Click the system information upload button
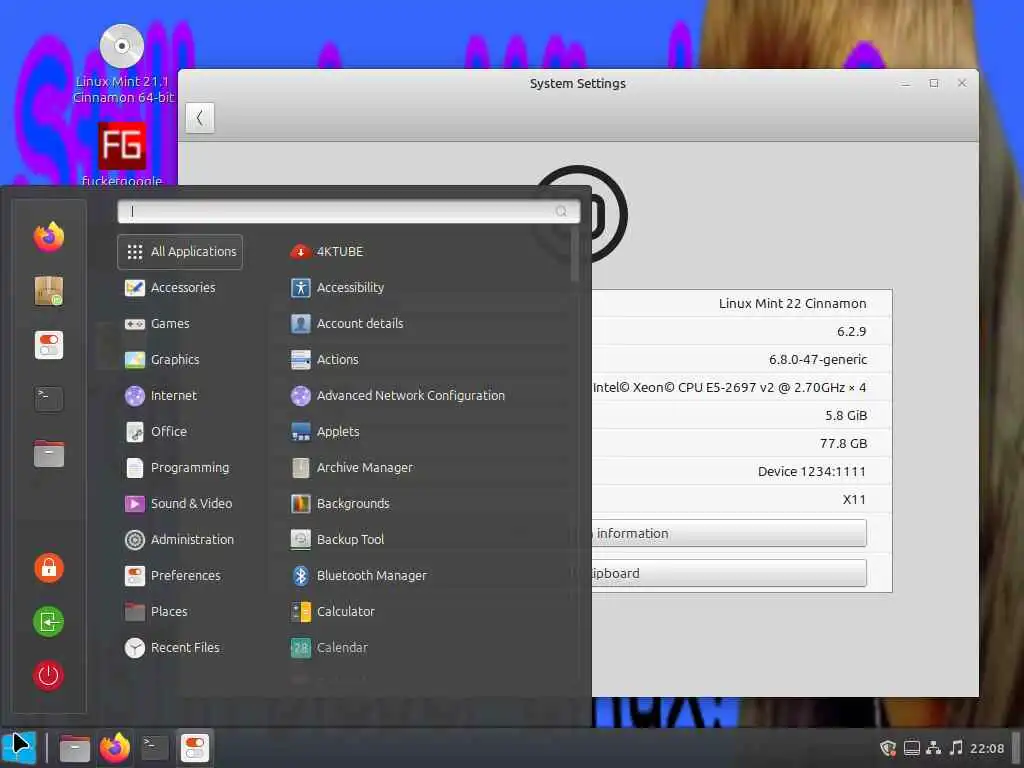The height and width of the screenshot is (768, 1024). (x=729, y=534)
